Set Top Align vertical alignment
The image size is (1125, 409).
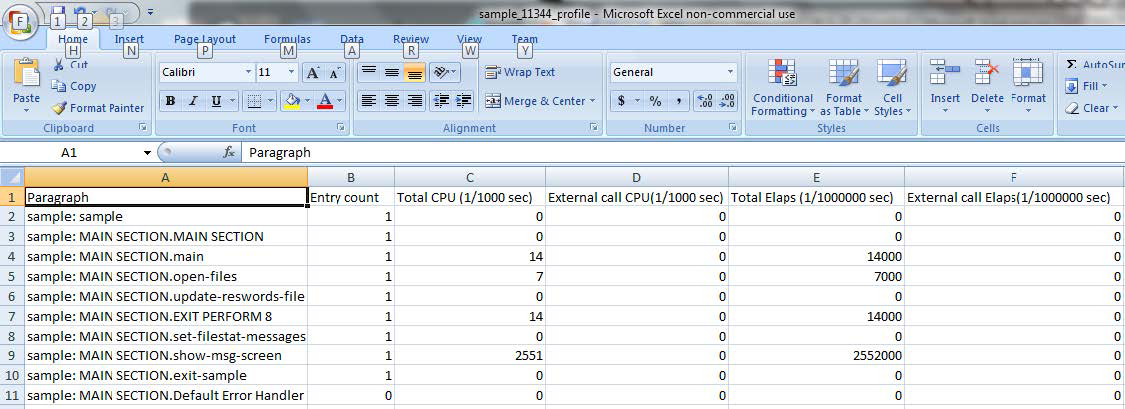tap(369, 72)
